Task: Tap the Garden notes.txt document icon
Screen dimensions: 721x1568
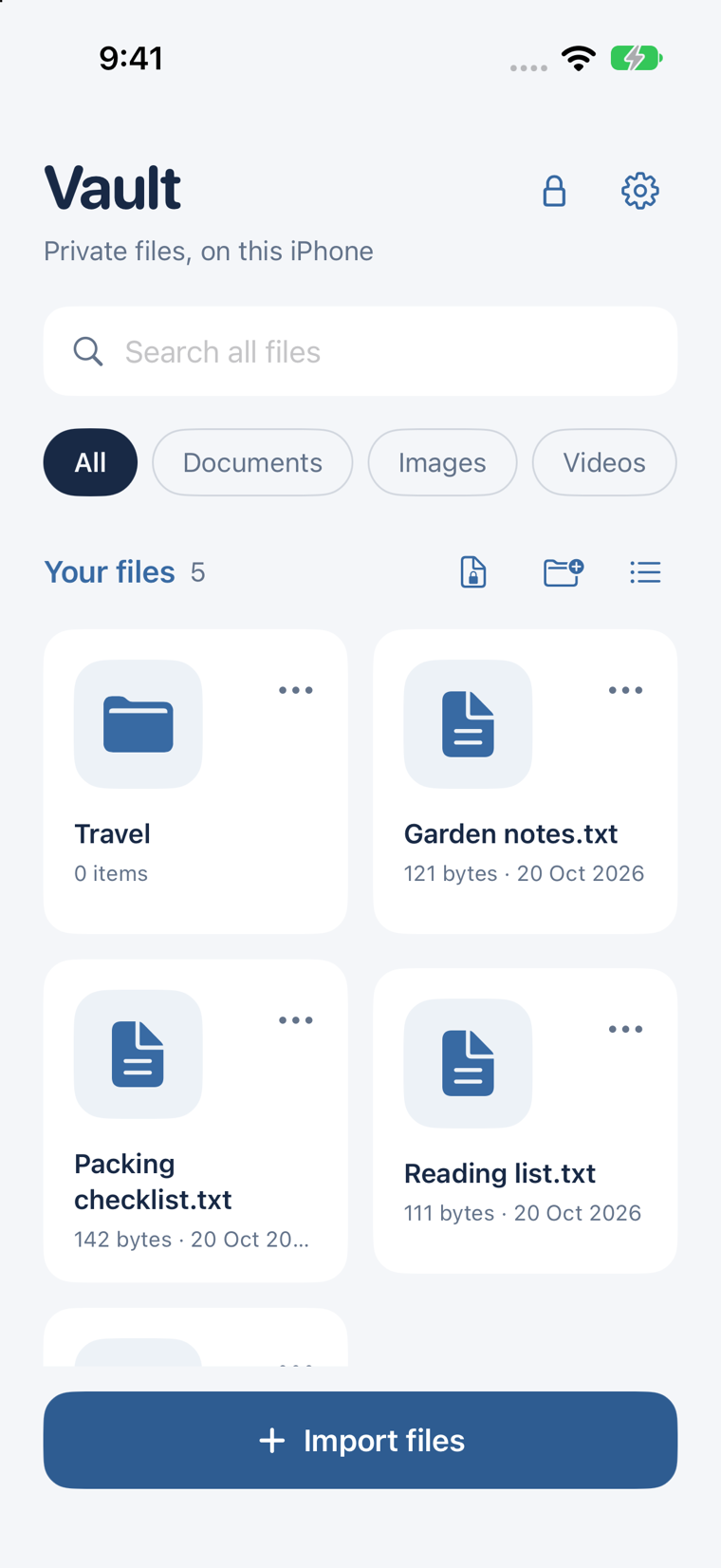Action: (x=468, y=724)
